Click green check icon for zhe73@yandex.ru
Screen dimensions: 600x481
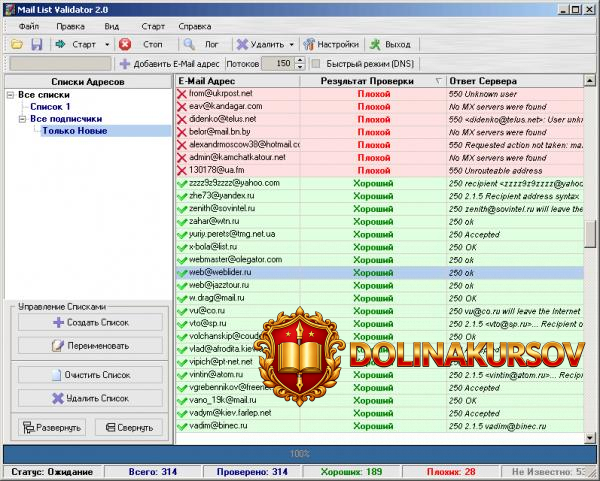[x=182, y=196]
